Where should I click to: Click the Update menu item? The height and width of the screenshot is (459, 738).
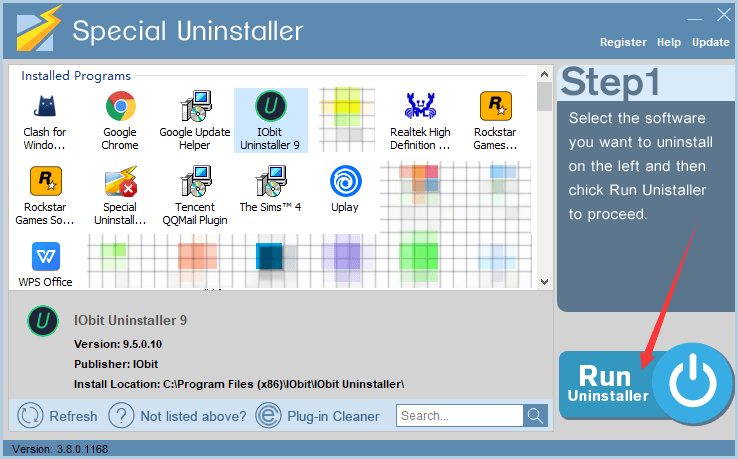(x=711, y=42)
